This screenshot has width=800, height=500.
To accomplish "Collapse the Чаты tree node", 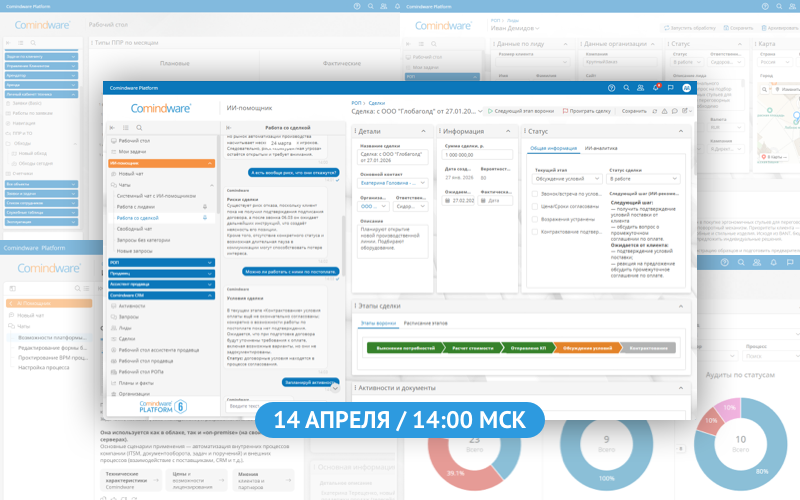I will click(212, 185).
